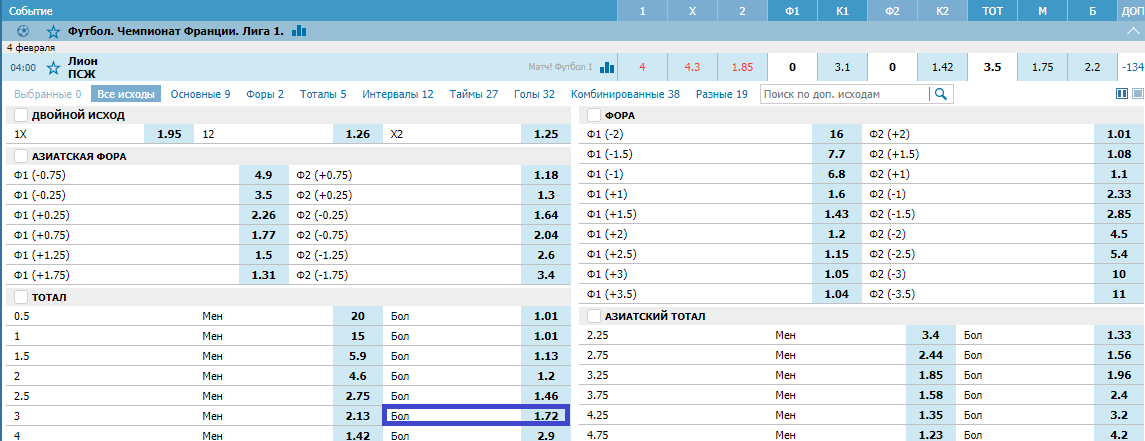Open the Выбранные 0 tab
Screen dimensions: 1145x441
pos(47,94)
